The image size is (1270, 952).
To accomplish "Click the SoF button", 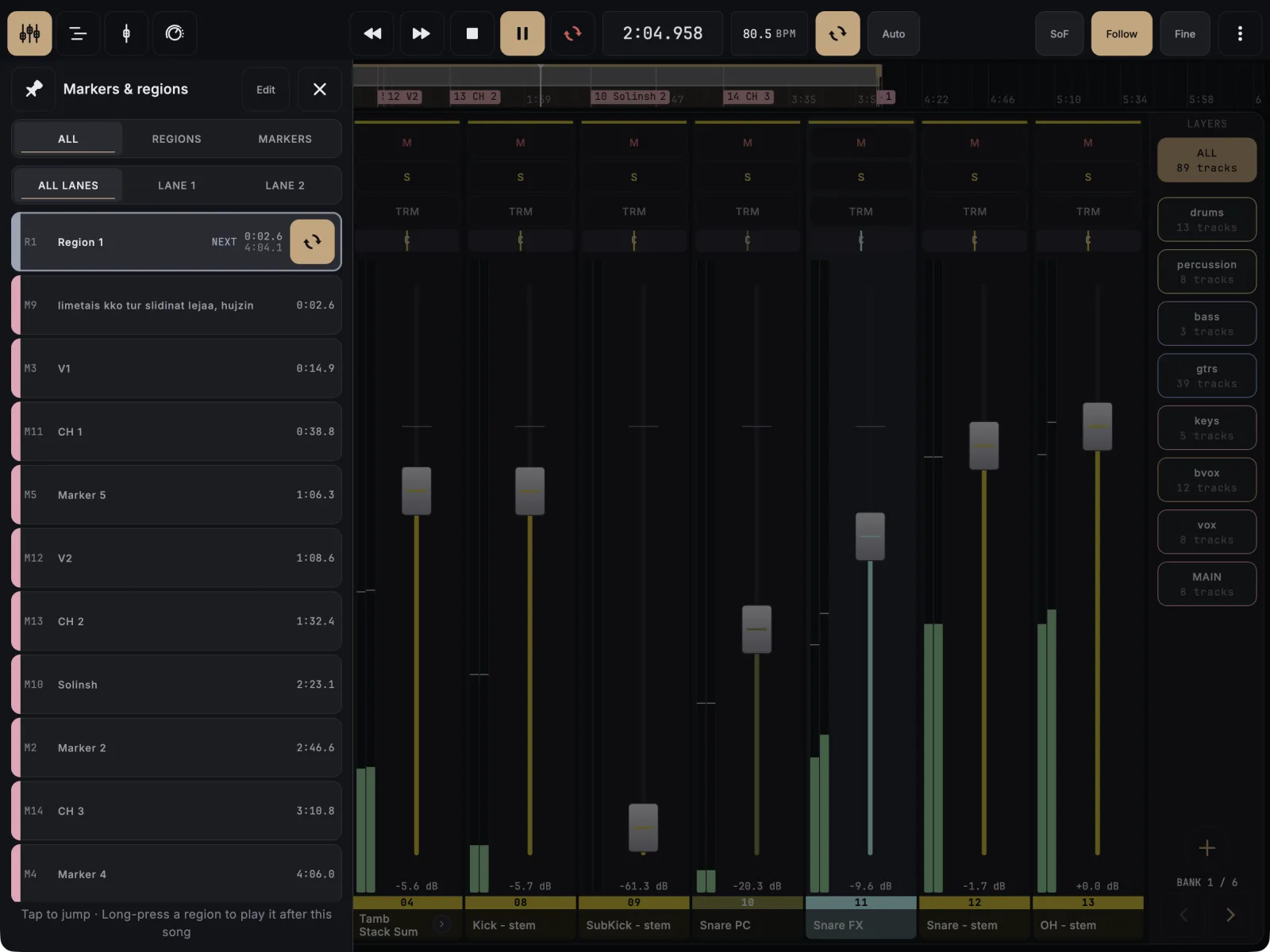I will [1060, 33].
